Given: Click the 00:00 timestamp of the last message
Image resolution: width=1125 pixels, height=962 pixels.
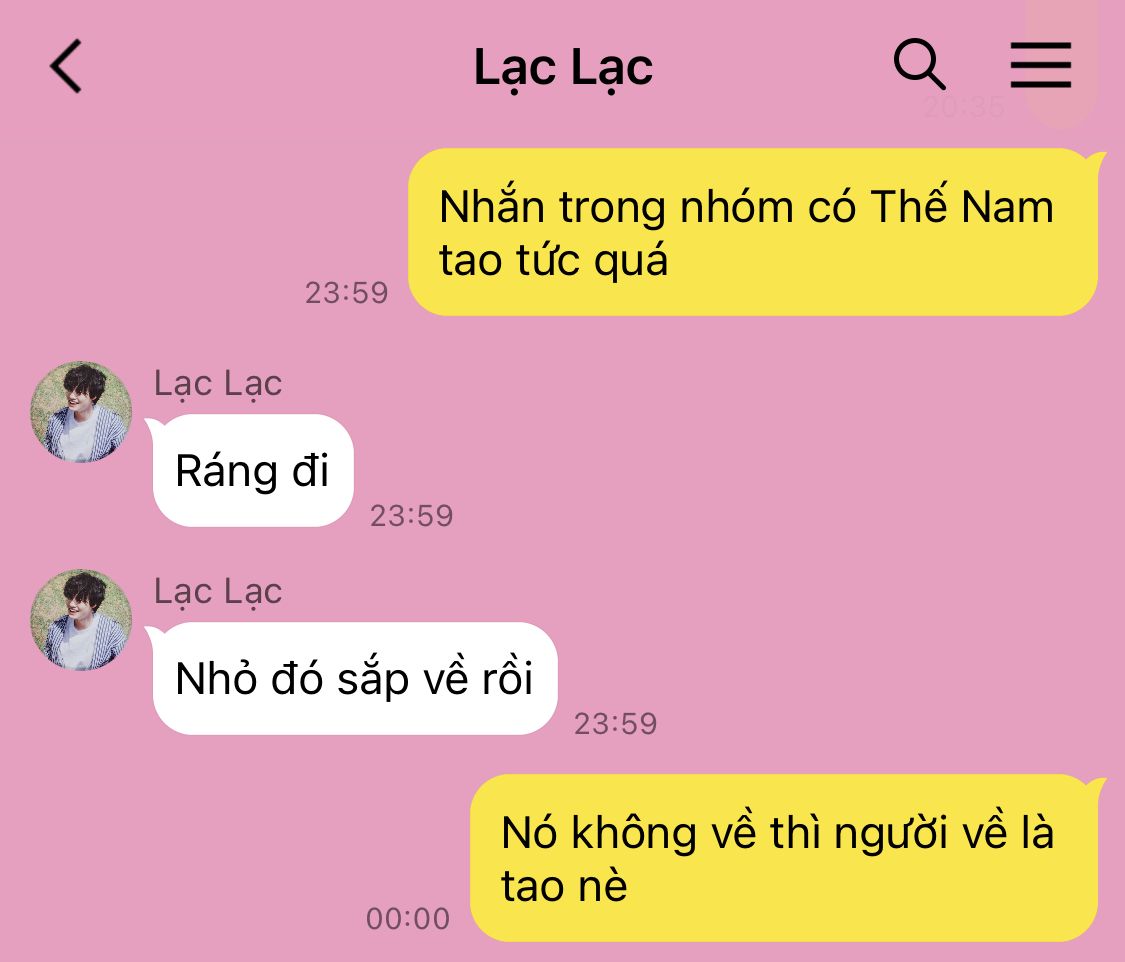Looking at the screenshot, I should point(408,919).
